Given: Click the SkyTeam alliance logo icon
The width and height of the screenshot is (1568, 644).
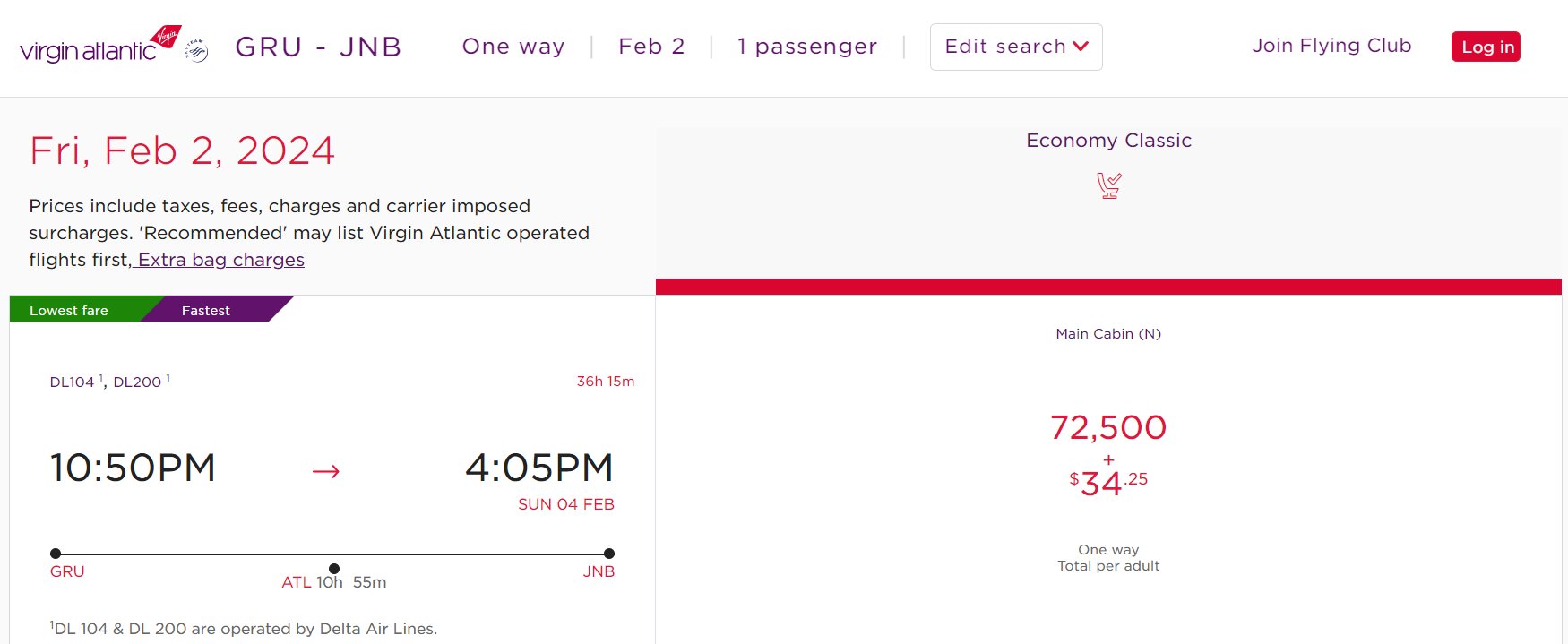Looking at the screenshot, I should [197, 51].
